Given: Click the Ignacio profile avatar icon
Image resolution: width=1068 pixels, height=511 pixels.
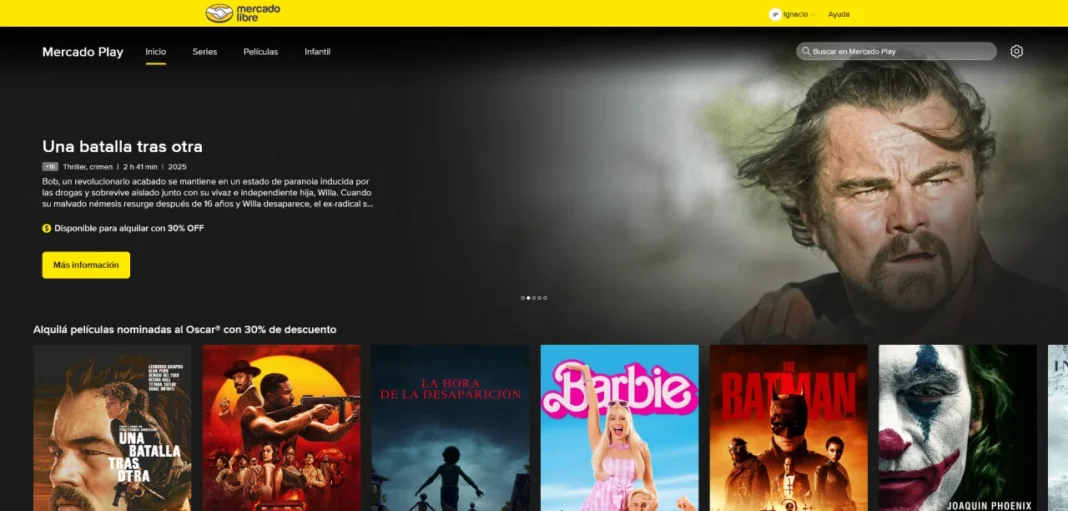Looking at the screenshot, I should point(774,14).
